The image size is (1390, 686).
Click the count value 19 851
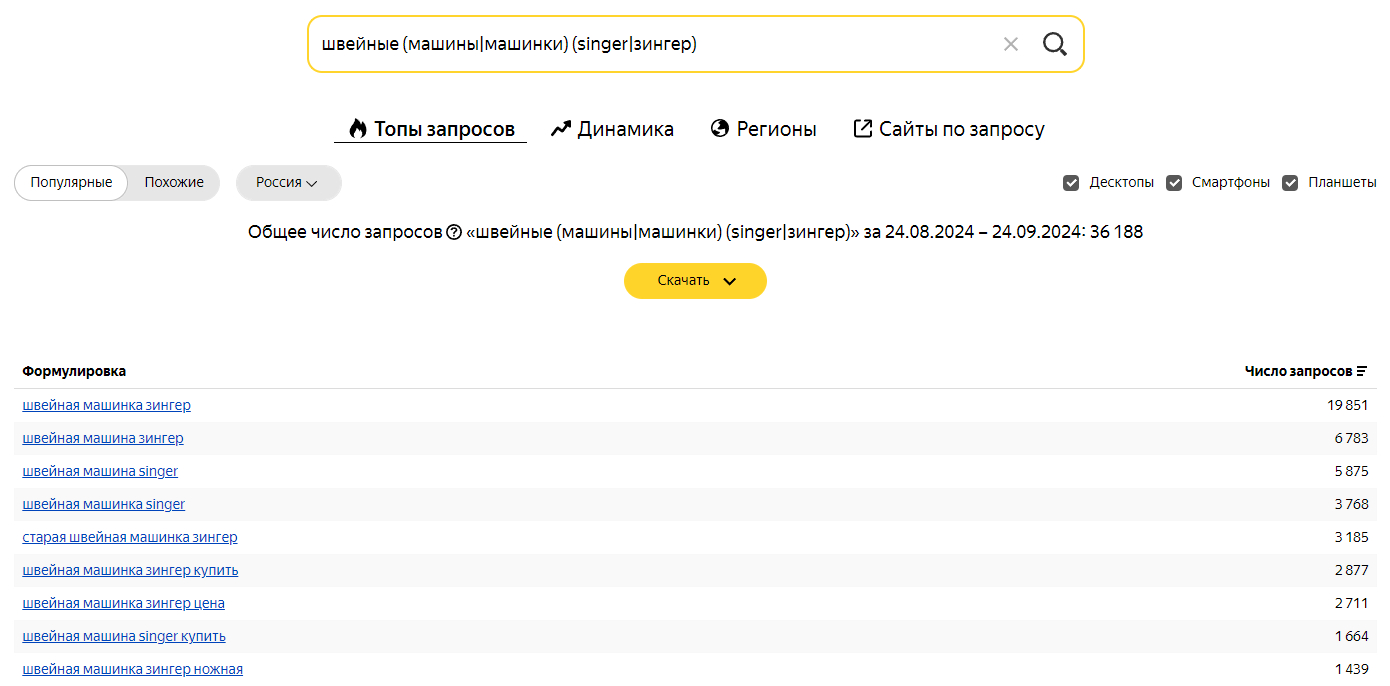1348,405
